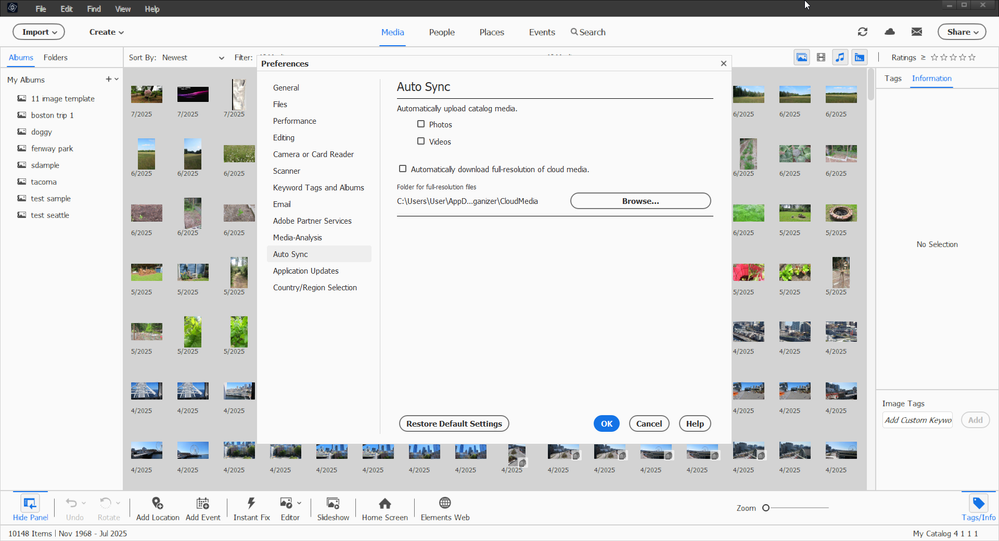Open the Tags tab in right panel
Image resolution: width=999 pixels, height=541 pixels.
pos(893,78)
